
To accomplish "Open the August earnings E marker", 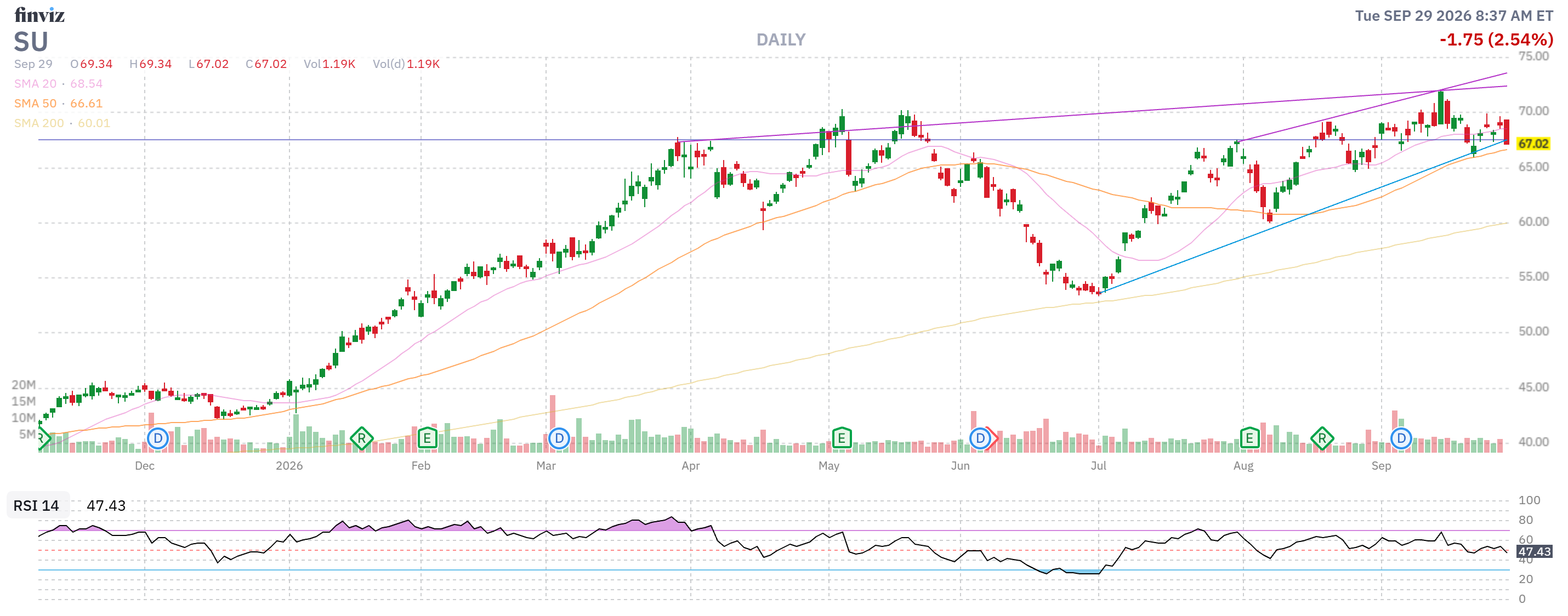I will [1249, 438].
